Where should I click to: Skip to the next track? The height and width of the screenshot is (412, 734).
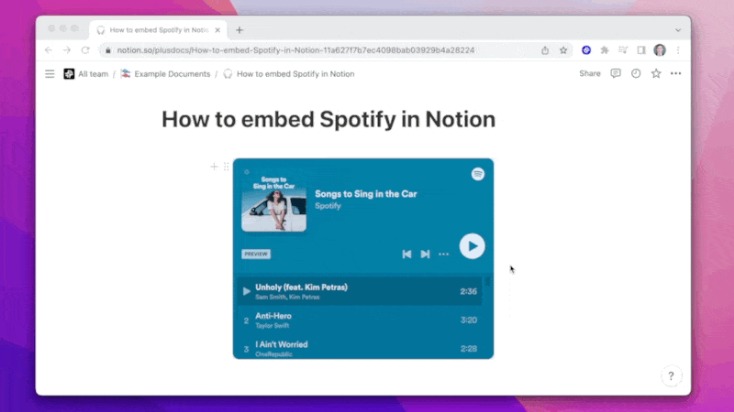[x=425, y=254]
